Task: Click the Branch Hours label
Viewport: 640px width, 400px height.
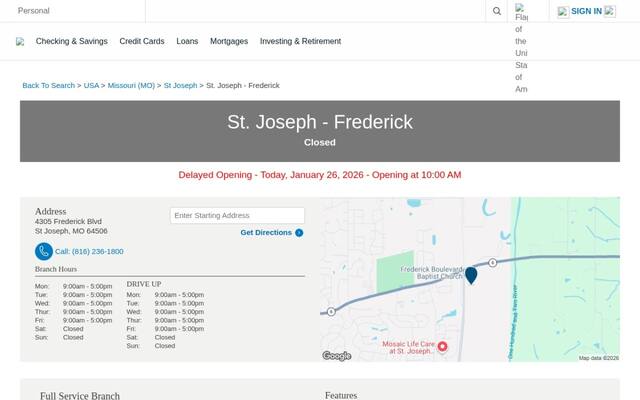Action: click(x=56, y=269)
